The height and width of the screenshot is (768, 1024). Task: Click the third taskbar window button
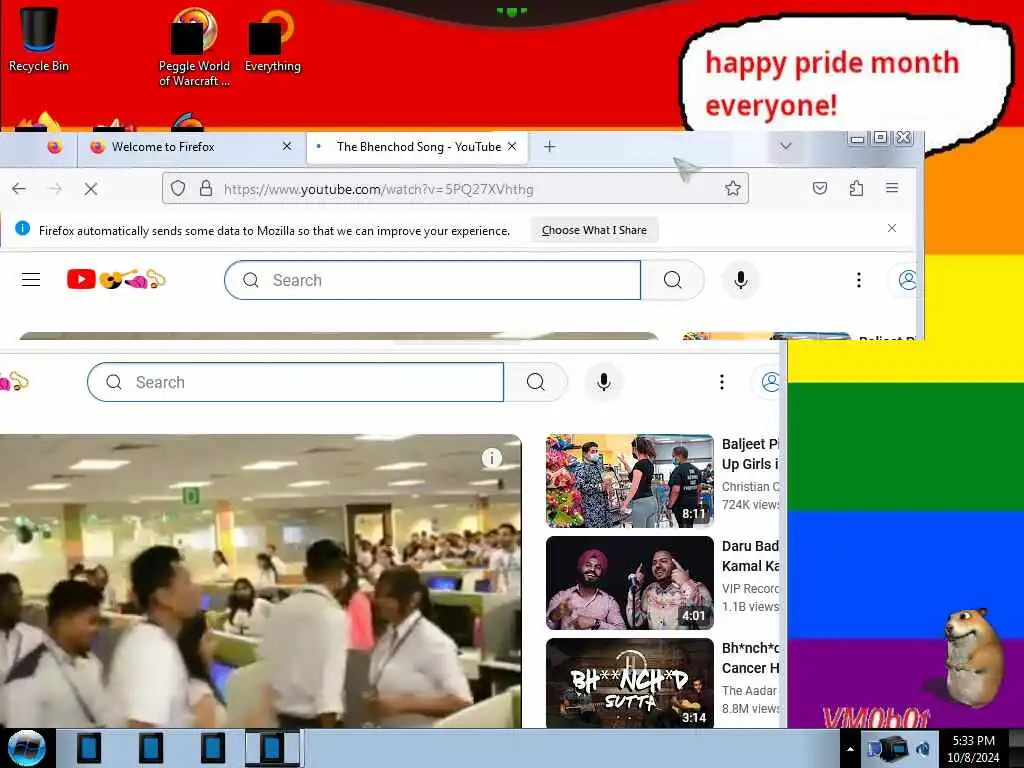213,748
